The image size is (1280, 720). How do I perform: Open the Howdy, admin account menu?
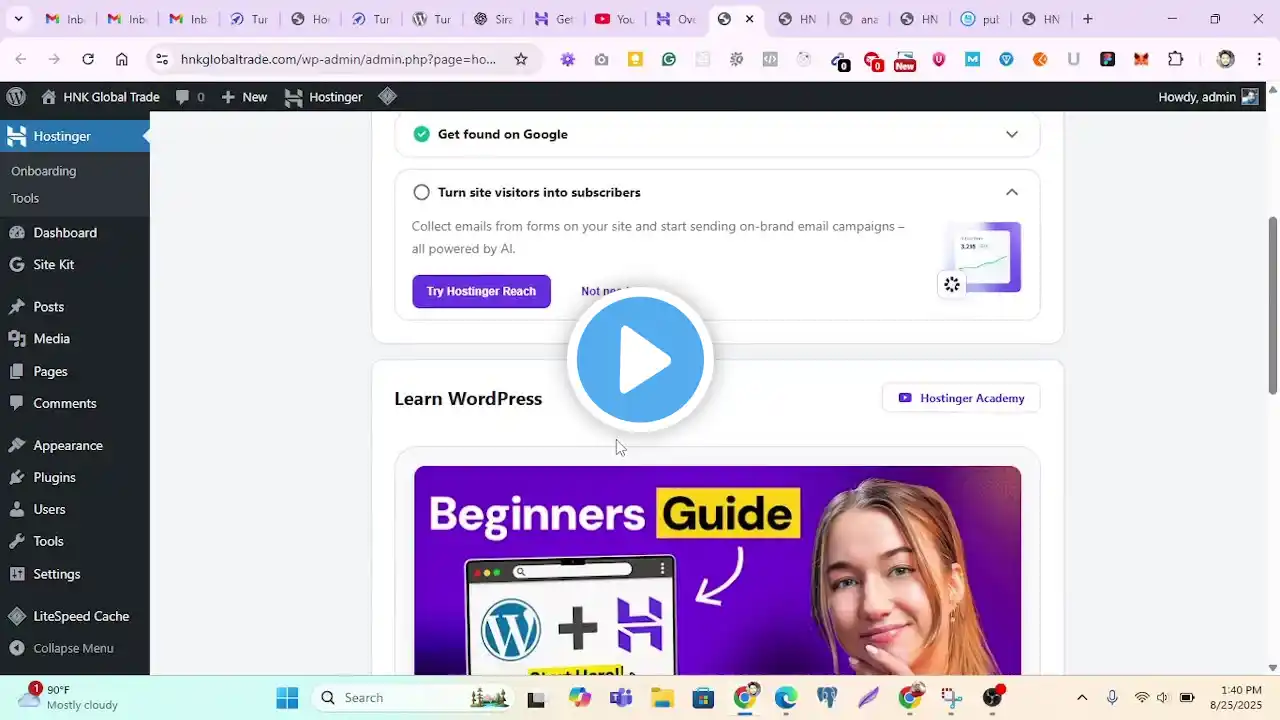pyautogui.click(x=1208, y=97)
